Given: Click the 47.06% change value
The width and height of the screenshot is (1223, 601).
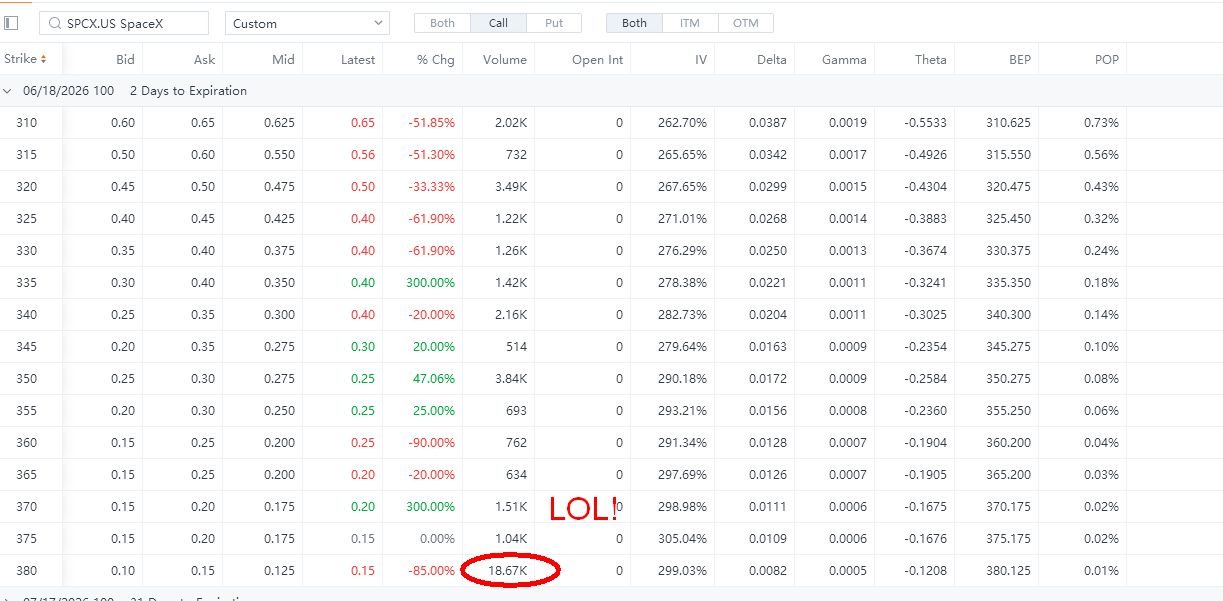Looking at the screenshot, I should (434, 379).
